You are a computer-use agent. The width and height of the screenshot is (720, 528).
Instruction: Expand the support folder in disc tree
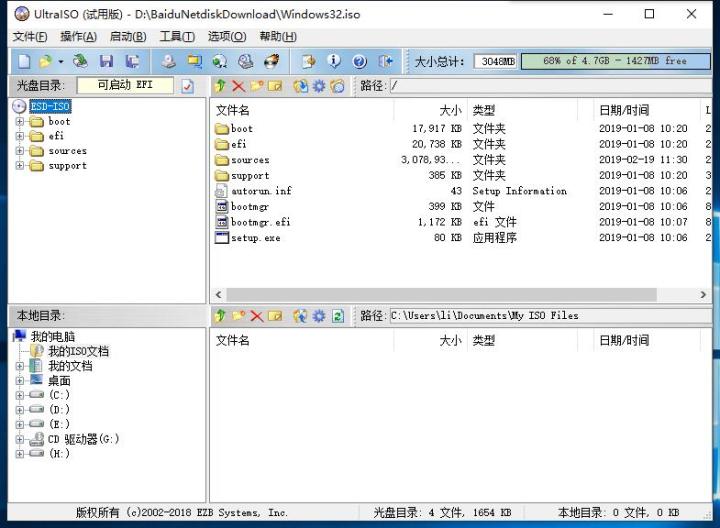pos(20,165)
